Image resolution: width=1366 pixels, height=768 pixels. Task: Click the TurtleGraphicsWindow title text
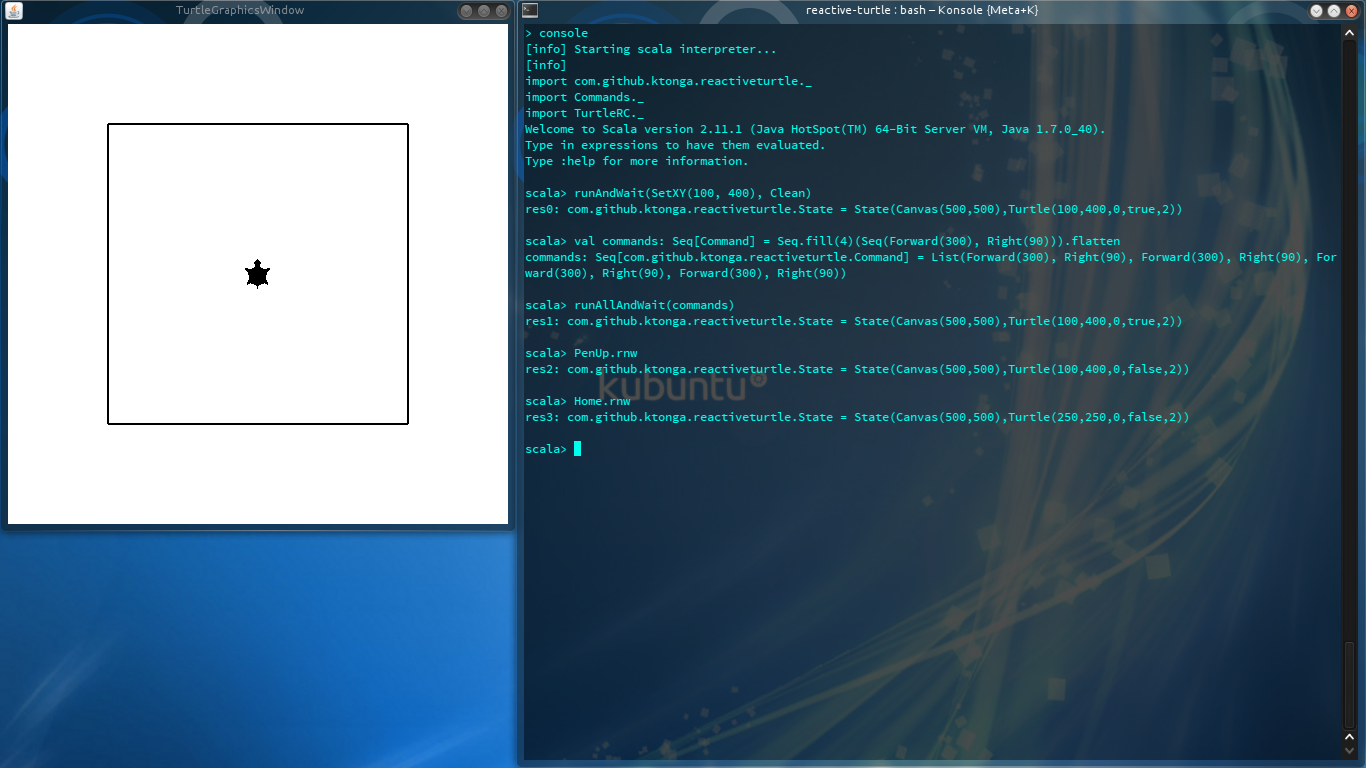pyautogui.click(x=240, y=10)
